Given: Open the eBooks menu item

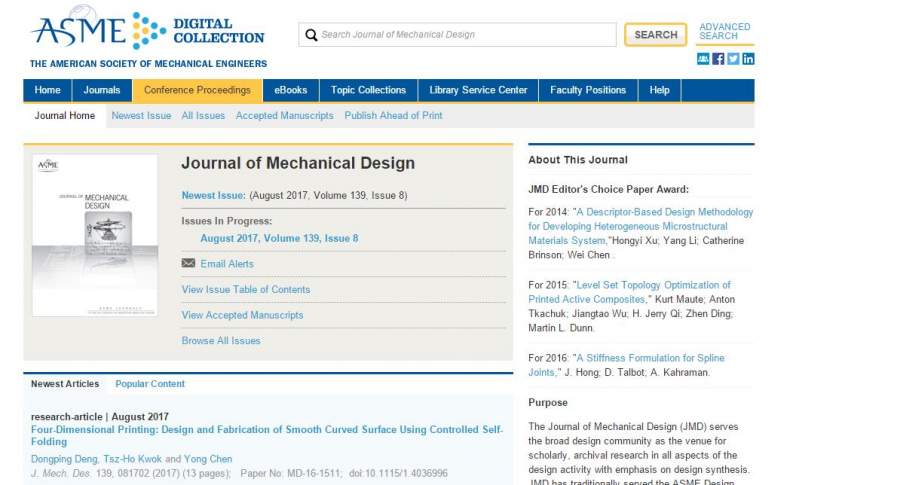Looking at the screenshot, I should pos(290,90).
